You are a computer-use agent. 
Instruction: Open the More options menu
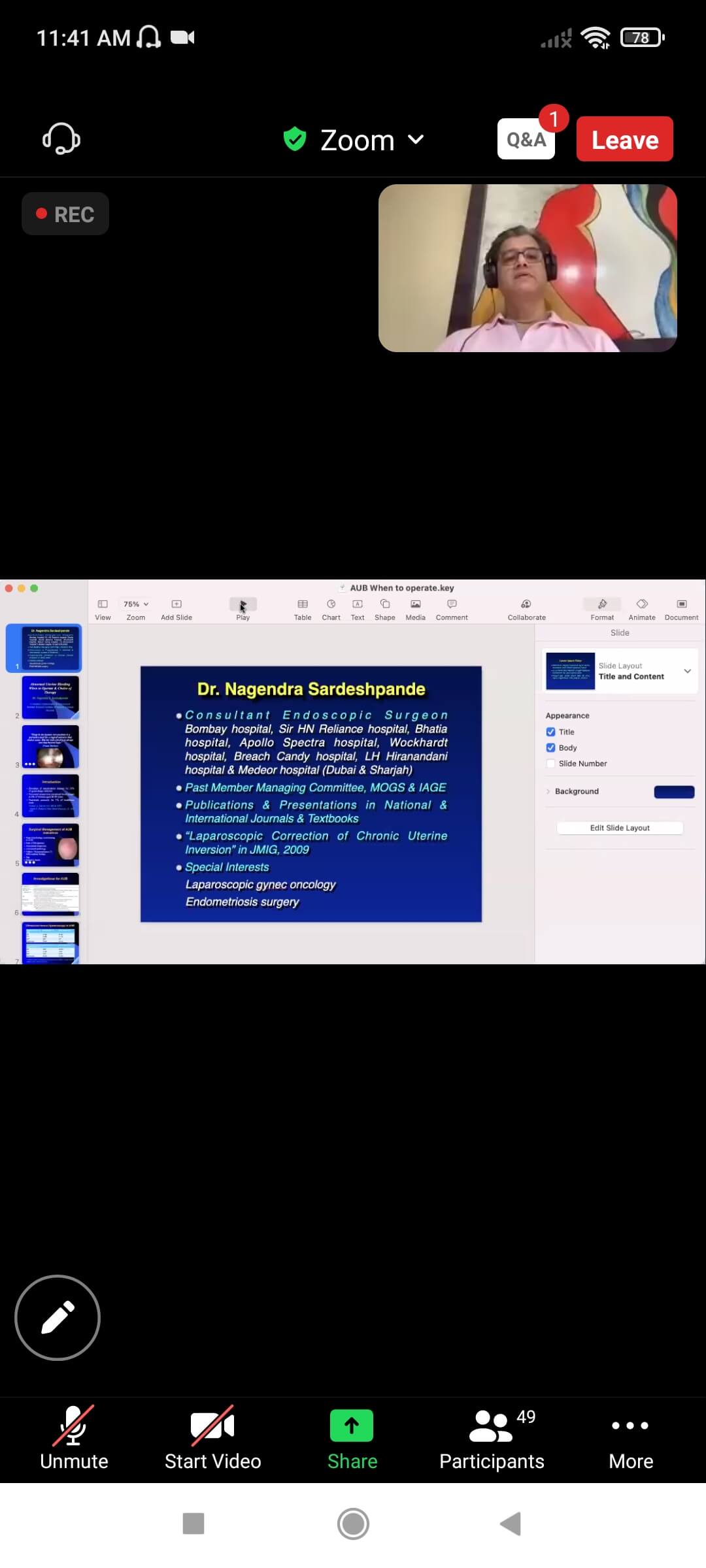[630, 1437]
